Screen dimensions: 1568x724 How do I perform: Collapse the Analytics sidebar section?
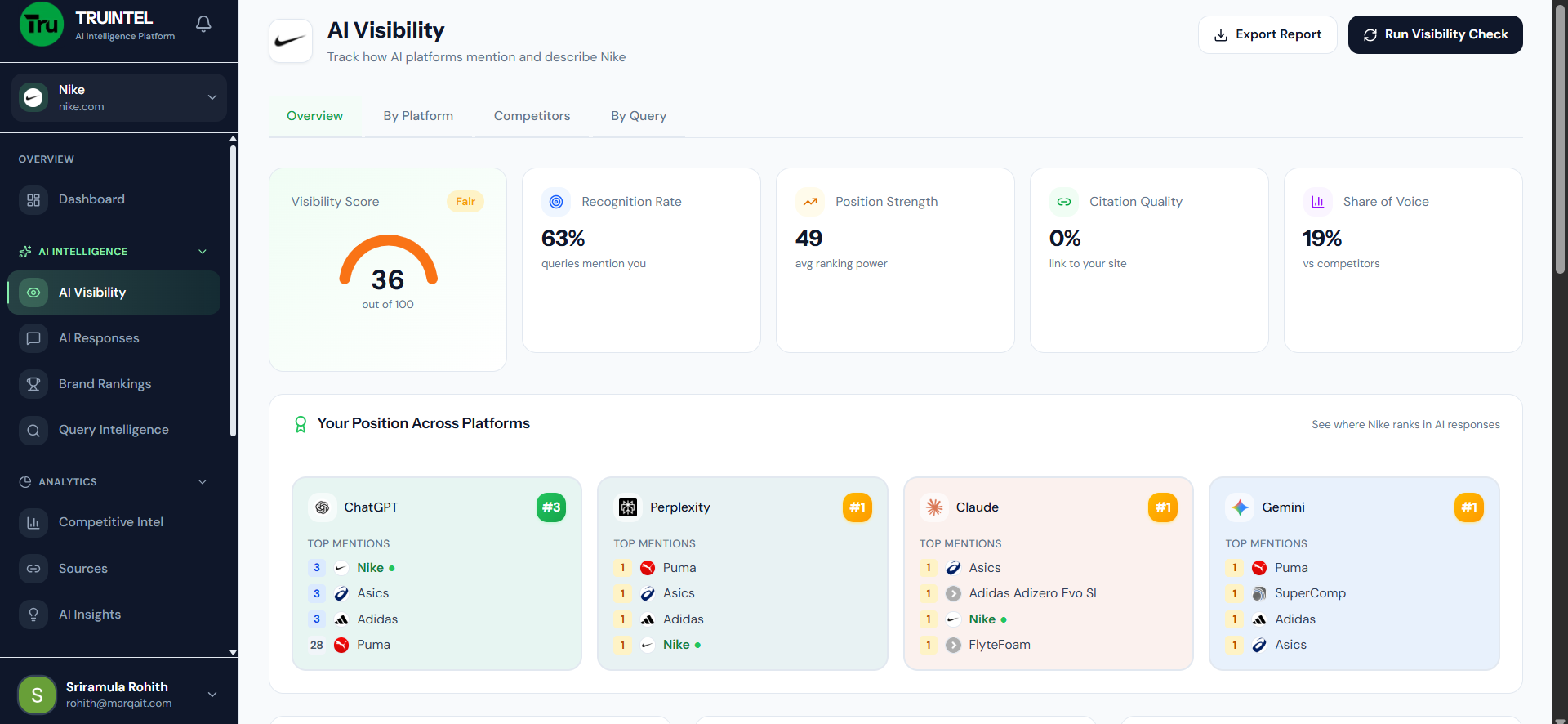(x=203, y=482)
